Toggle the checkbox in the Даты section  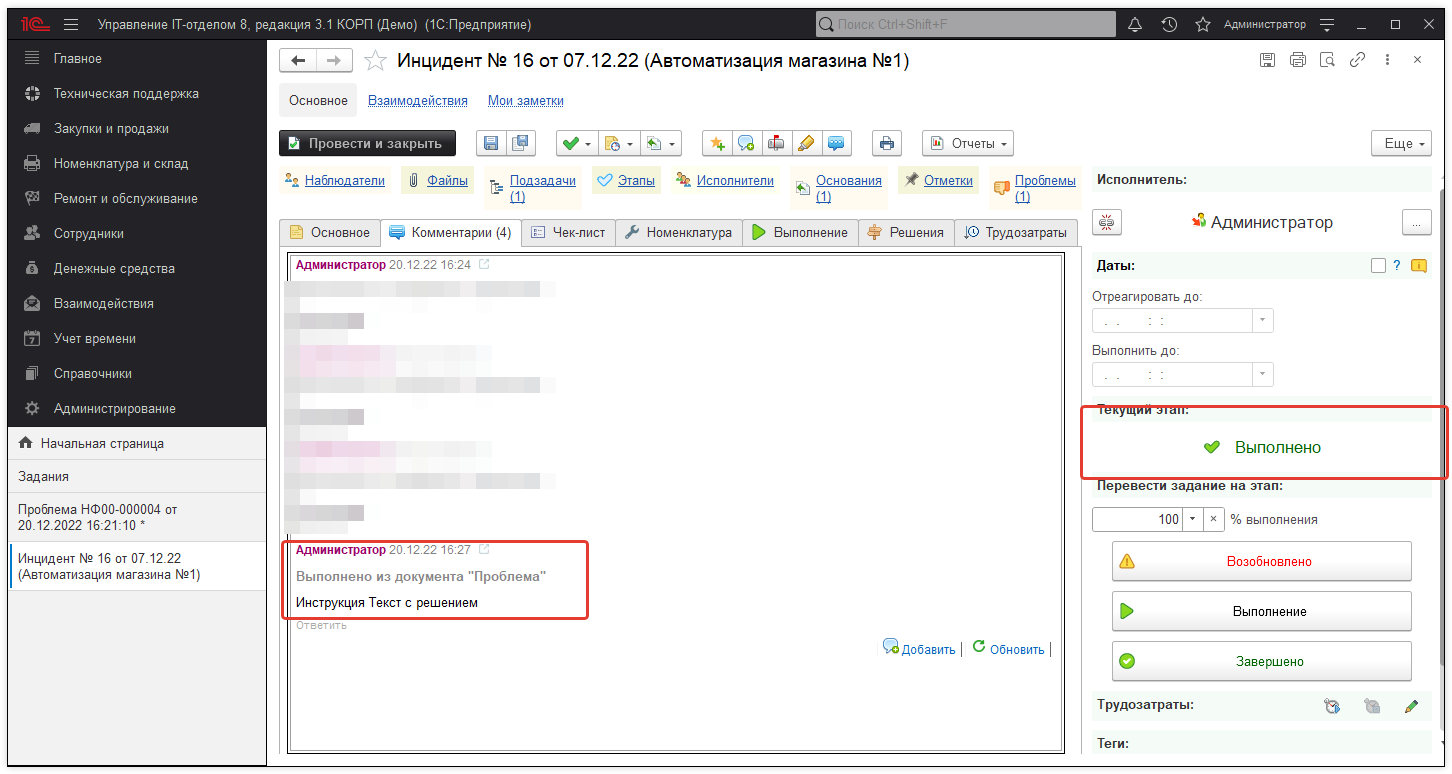coord(1378,266)
